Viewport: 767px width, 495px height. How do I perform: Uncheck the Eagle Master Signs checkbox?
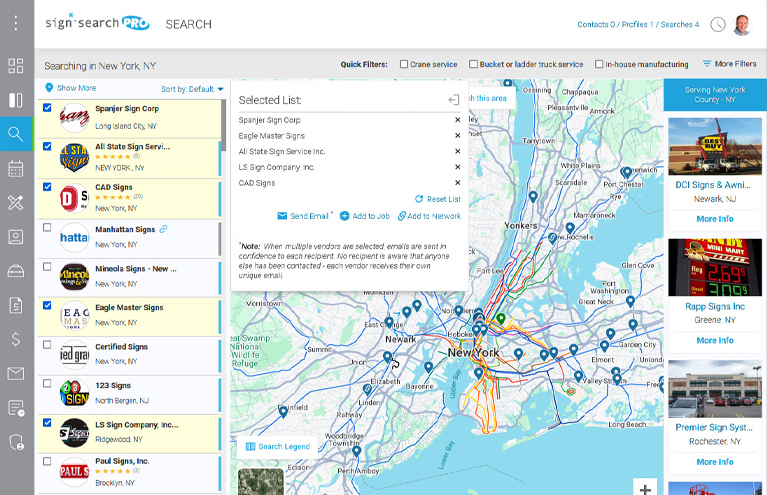pyautogui.click(x=47, y=306)
